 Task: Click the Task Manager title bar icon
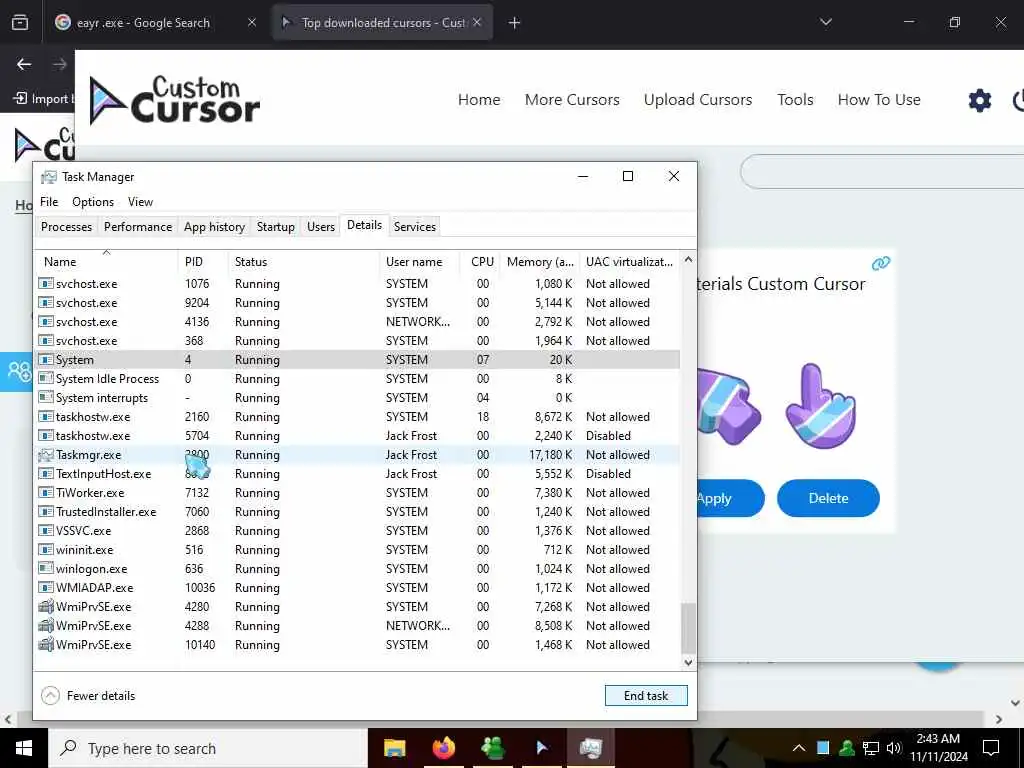pos(48,177)
